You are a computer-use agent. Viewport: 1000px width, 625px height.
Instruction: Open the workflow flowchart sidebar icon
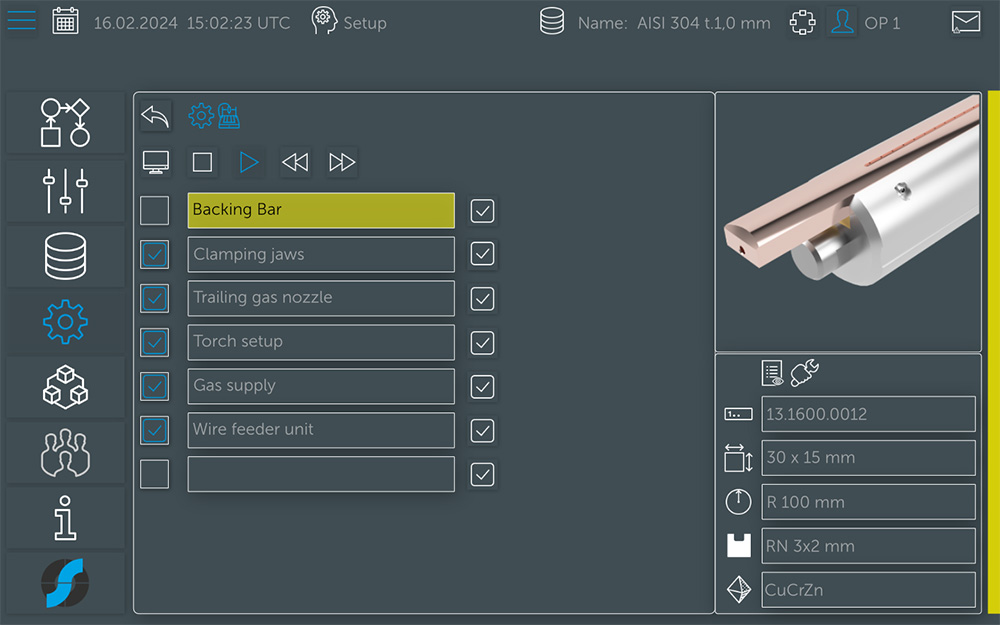65,123
